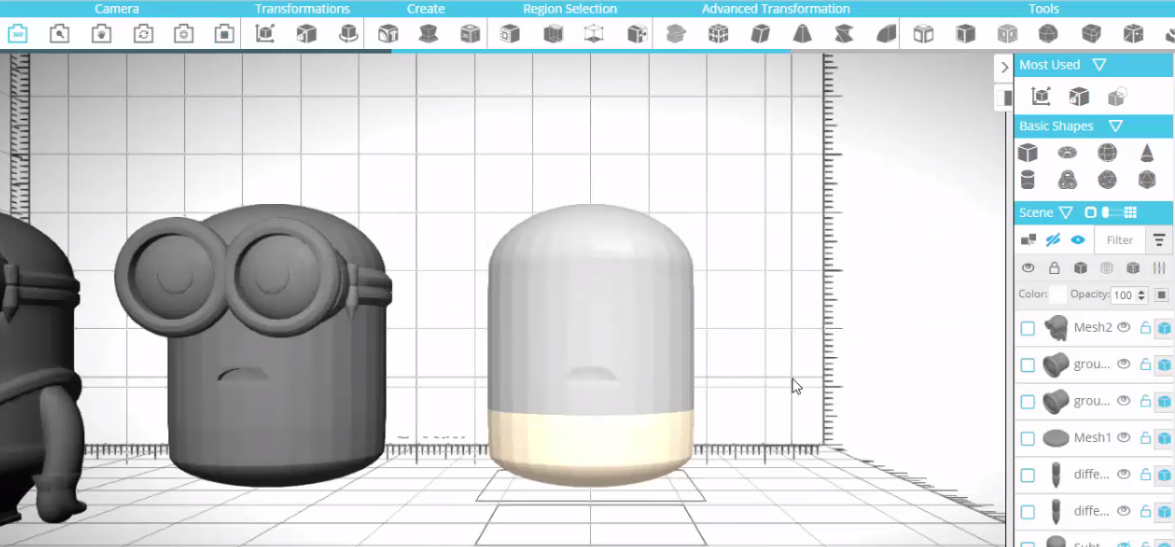Click the Rotate icon in Transformations toolbar
This screenshot has height=547, width=1175.
348,34
